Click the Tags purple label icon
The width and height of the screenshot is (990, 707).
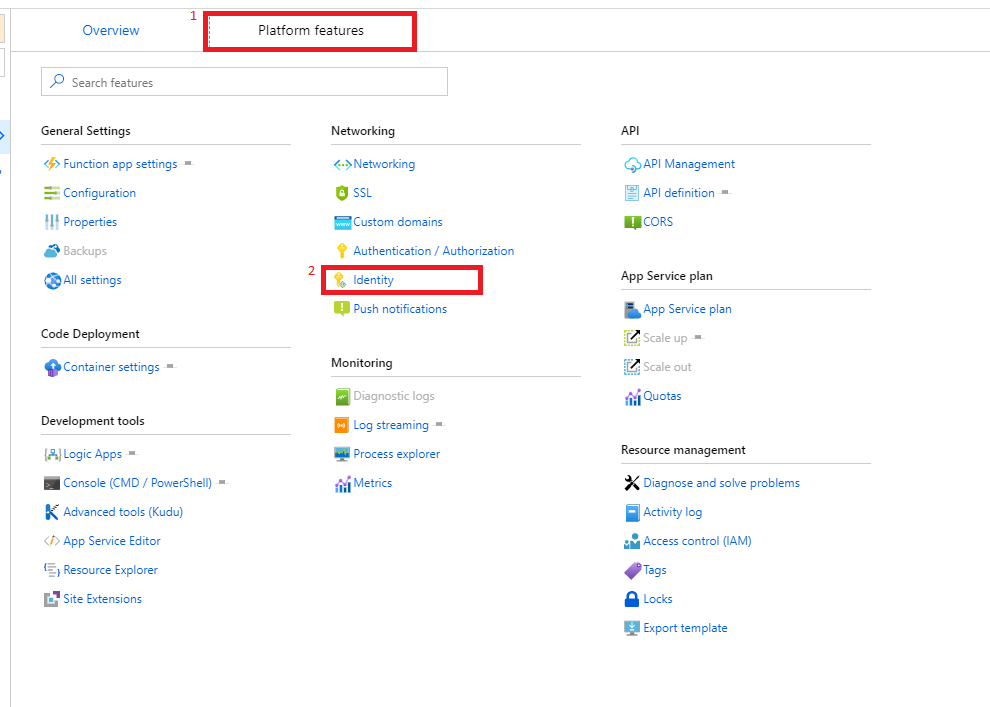(x=632, y=570)
